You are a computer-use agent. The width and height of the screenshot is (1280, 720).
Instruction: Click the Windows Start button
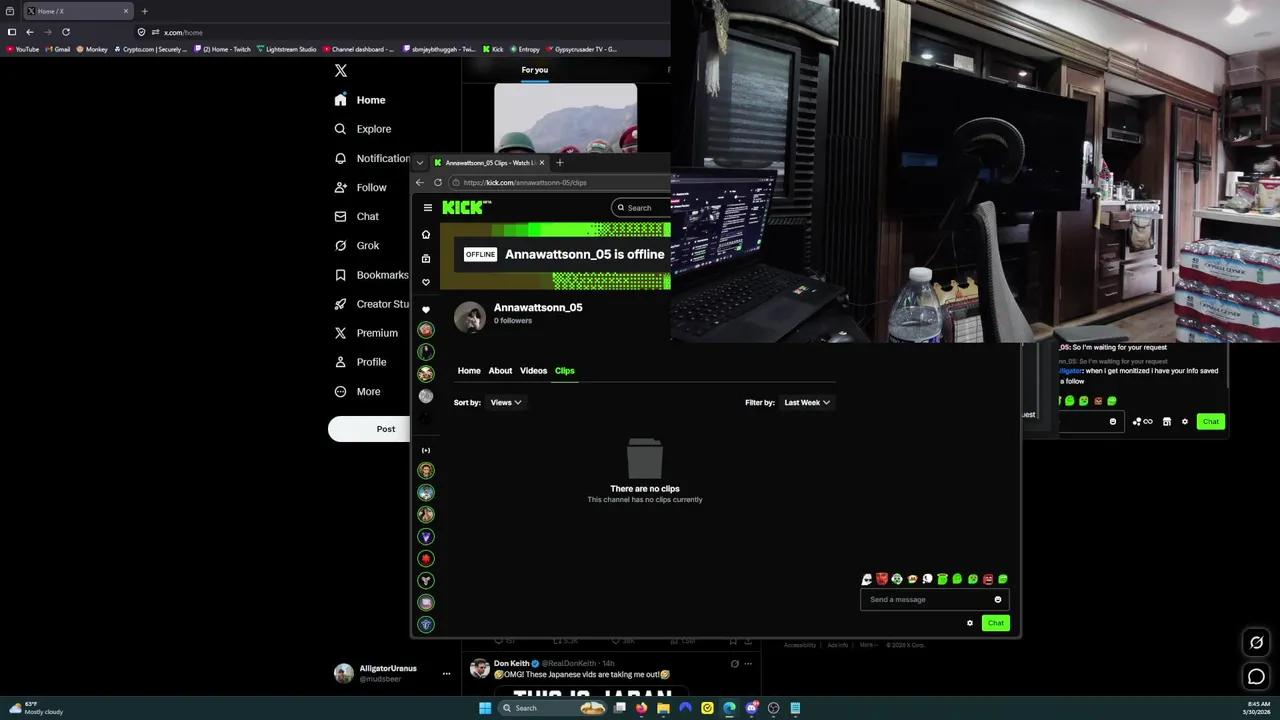(485, 708)
